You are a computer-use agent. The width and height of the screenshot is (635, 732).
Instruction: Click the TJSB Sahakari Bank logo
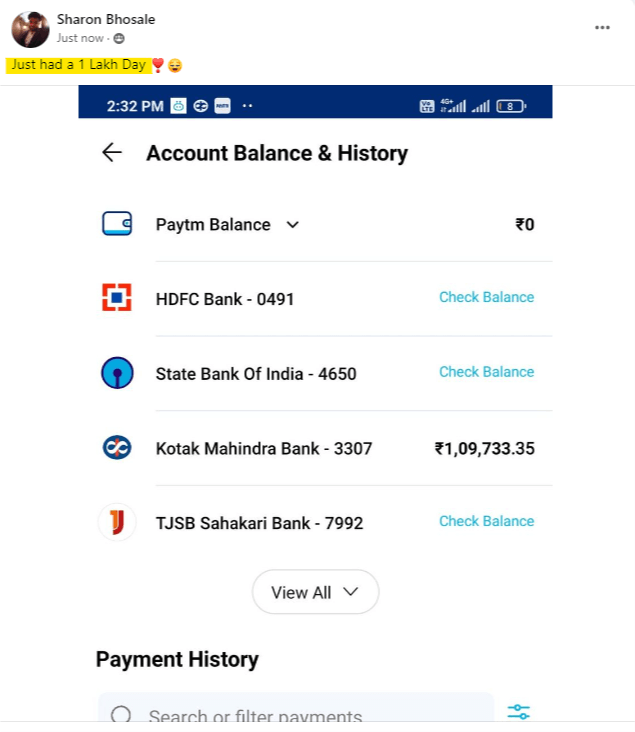coord(117,522)
